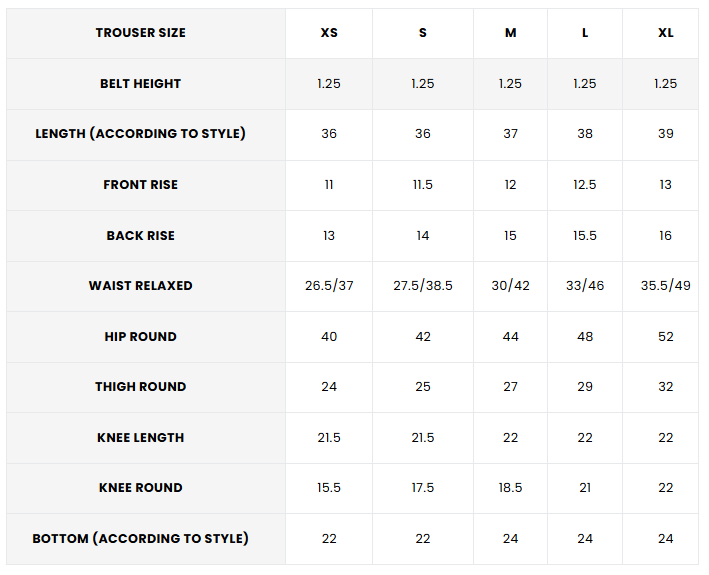The height and width of the screenshot is (575, 709).
Task: Click the hip round value 52
Action: click(x=666, y=337)
